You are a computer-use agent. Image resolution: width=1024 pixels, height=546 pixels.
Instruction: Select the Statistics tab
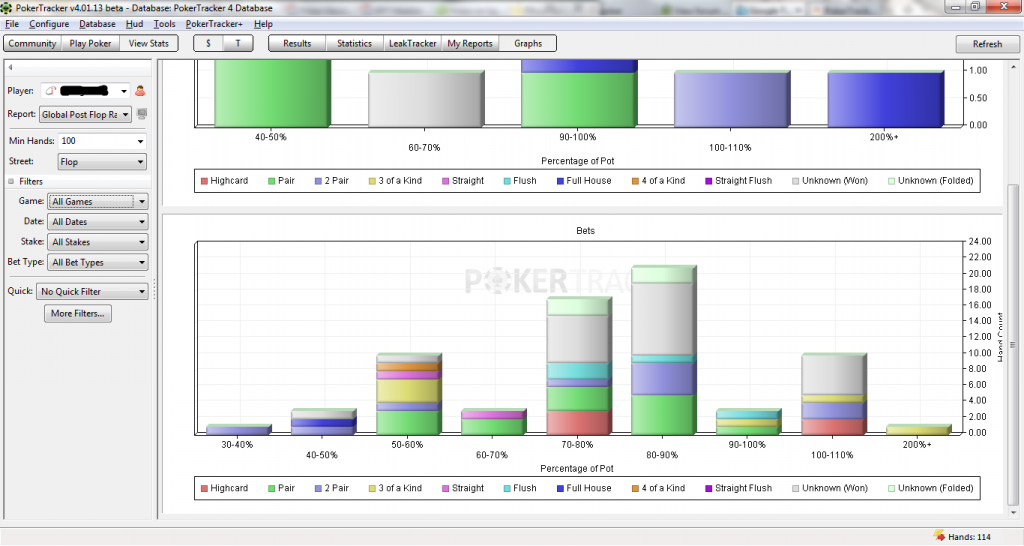(355, 43)
